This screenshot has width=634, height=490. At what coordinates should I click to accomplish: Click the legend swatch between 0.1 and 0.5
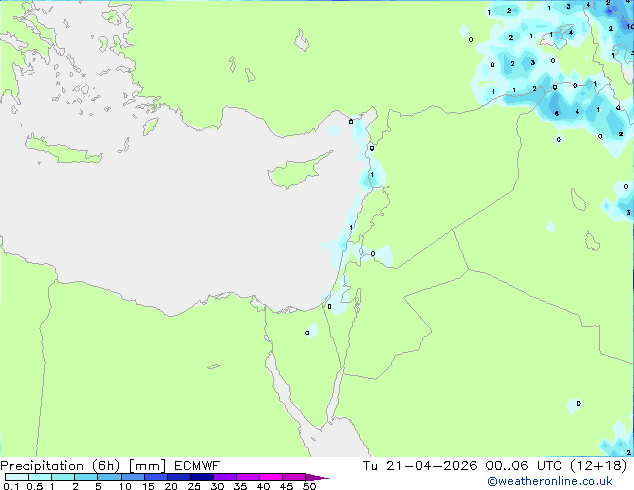[x=17, y=477]
